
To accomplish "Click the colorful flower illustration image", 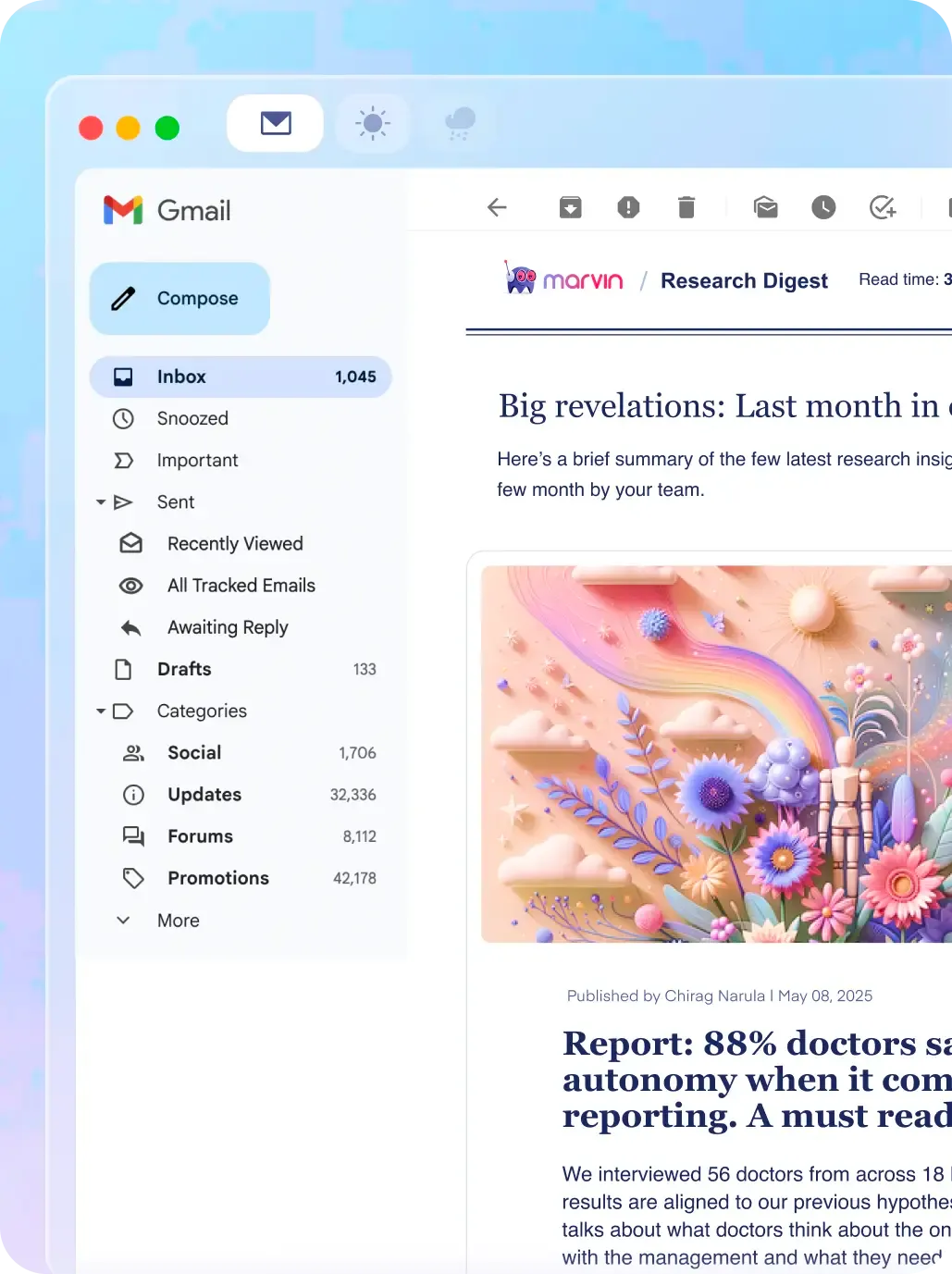I will point(716,754).
